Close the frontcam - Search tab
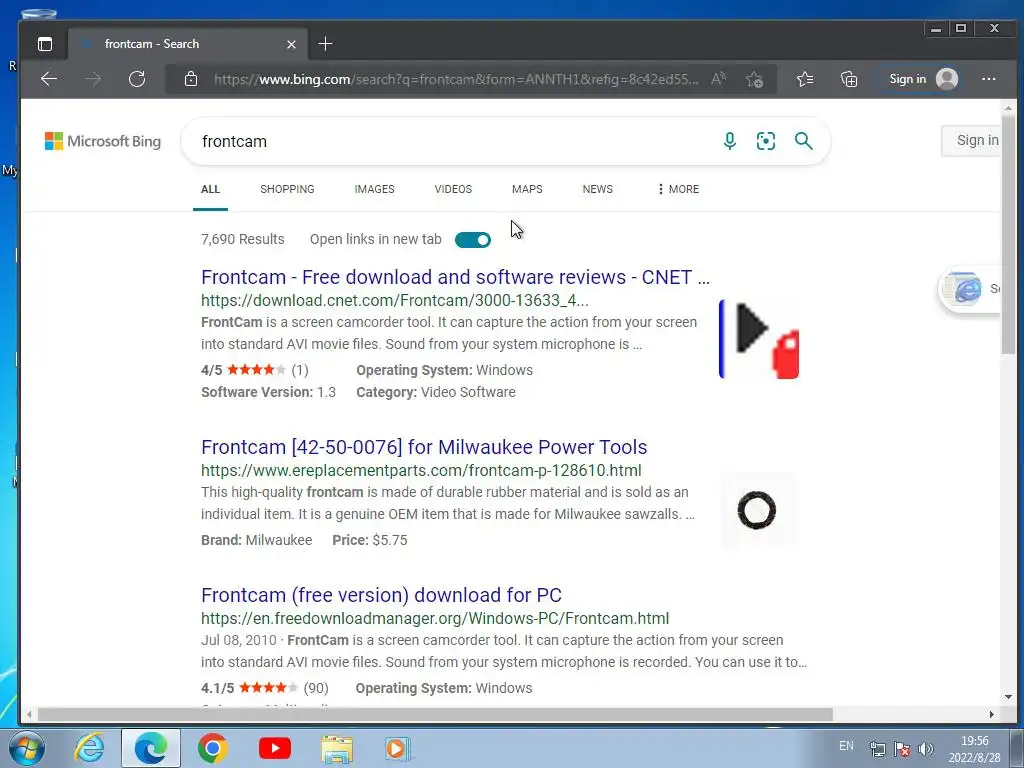1024x768 pixels. click(291, 44)
